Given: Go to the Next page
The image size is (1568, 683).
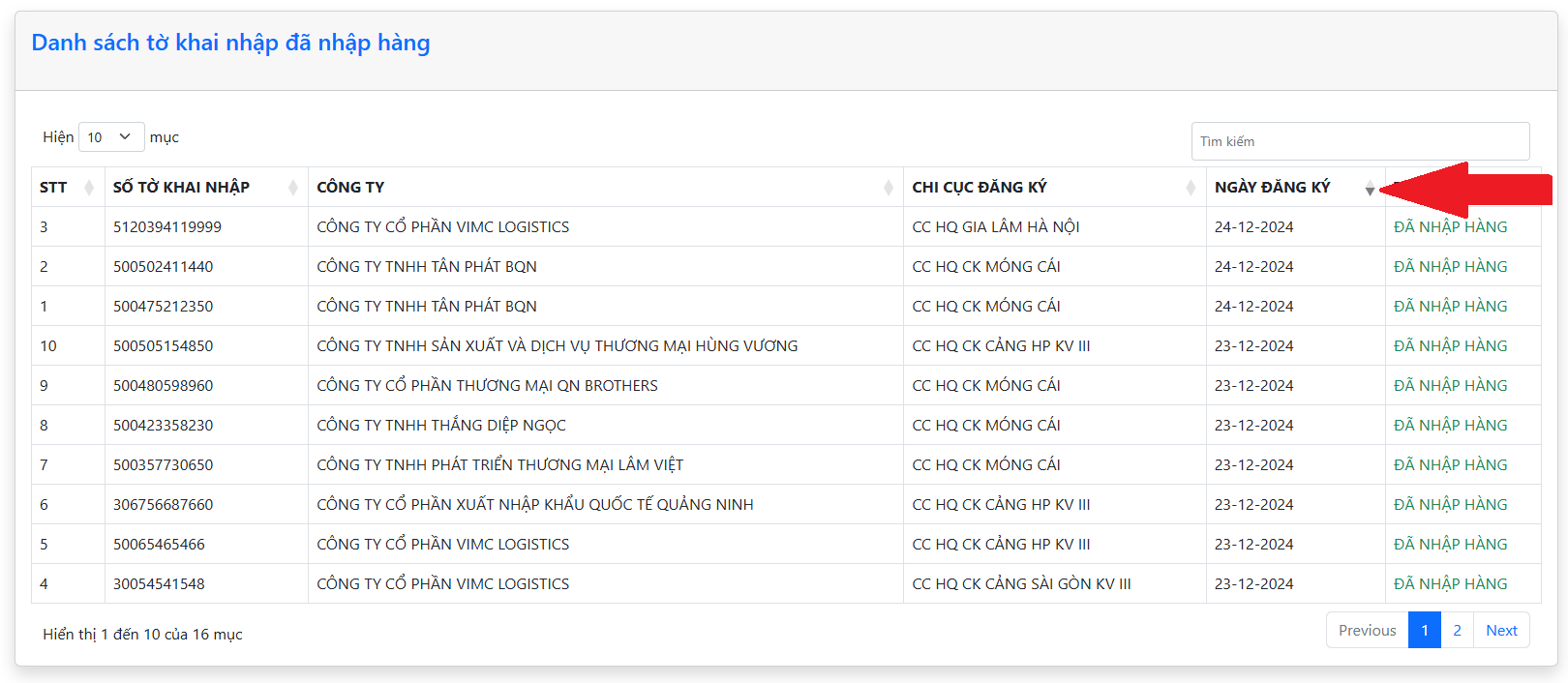Looking at the screenshot, I should [x=1501, y=631].
